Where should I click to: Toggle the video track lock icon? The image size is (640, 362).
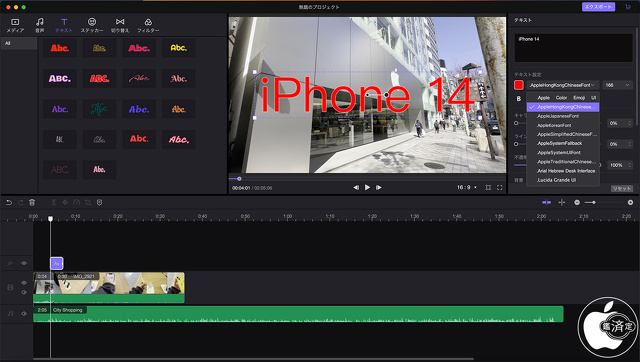click(10, 287)
